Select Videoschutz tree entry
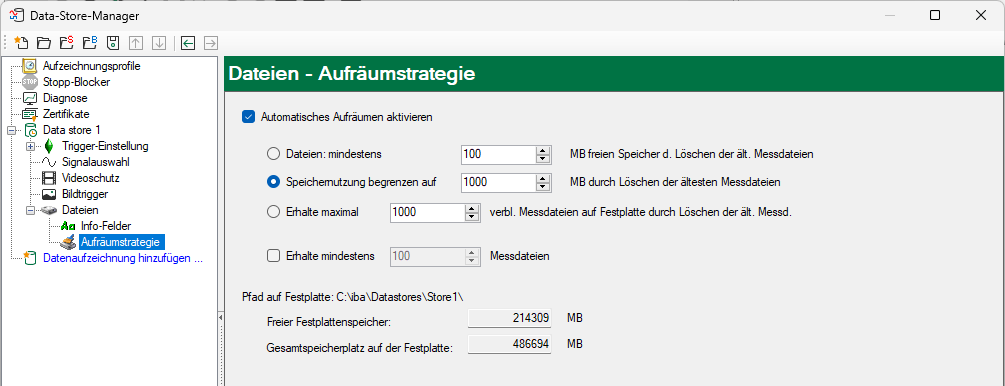This screenshot has width=1005, height=386. coord(90,178)
